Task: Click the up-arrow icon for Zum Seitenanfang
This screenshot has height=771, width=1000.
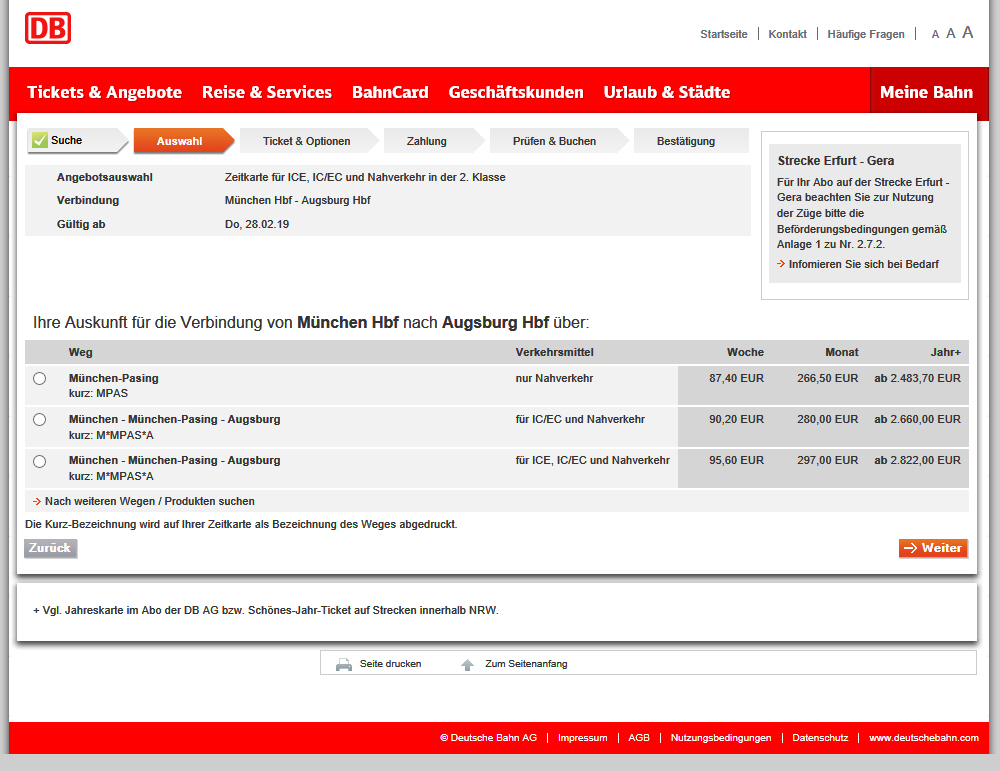Action: [x=467, y=664]
